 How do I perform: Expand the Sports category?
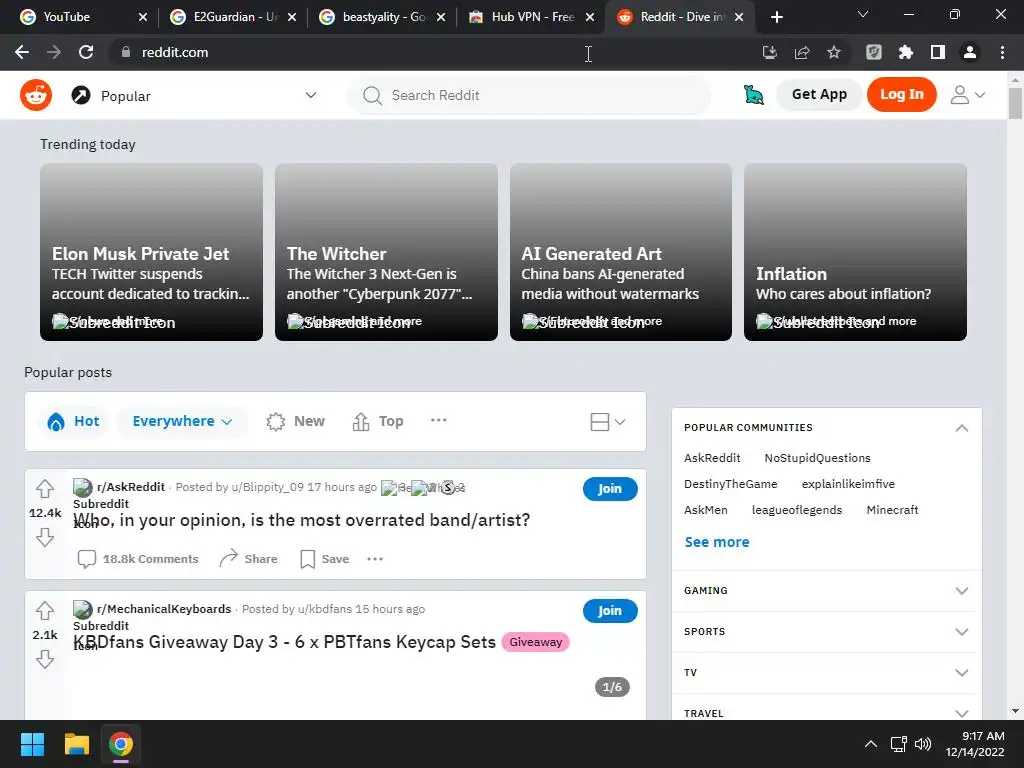click(826, 632)
